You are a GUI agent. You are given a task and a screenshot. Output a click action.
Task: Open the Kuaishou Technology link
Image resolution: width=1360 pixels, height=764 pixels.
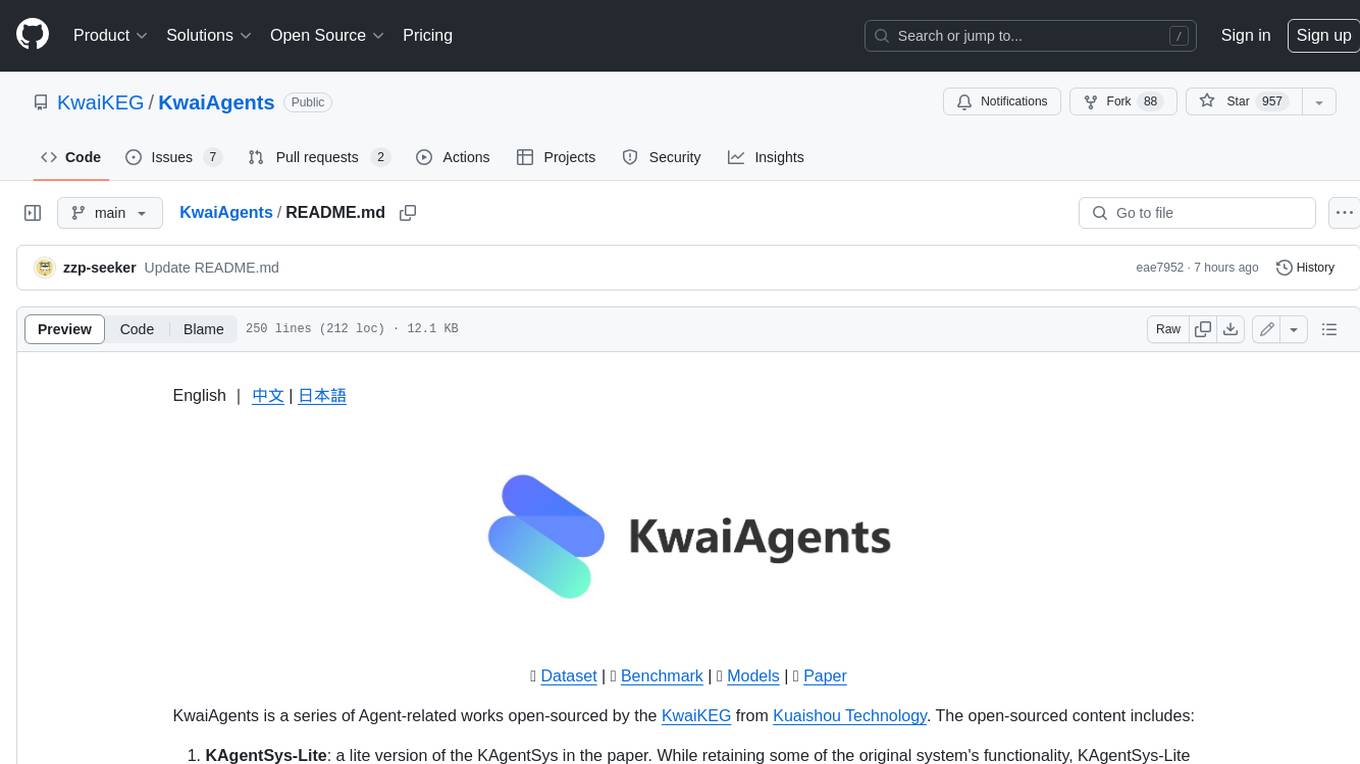click(x=850, y=716)
